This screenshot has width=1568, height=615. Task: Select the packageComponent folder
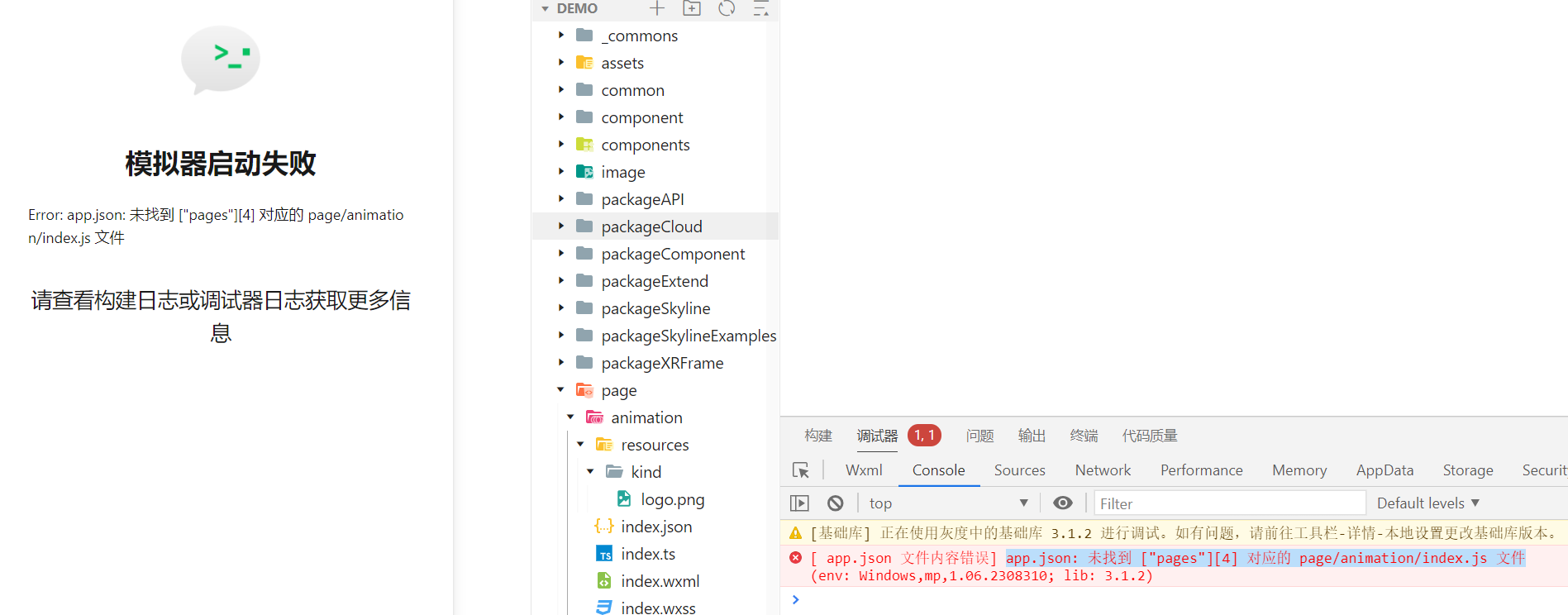point(655,254)
